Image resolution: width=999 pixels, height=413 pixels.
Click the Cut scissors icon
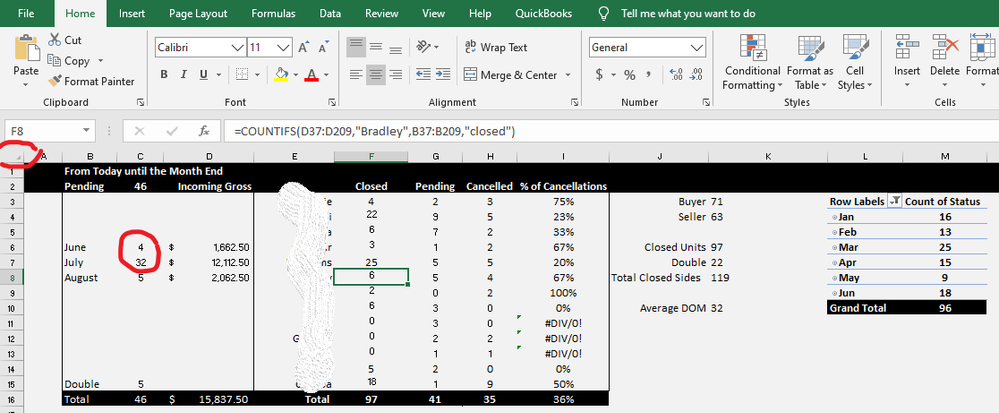pos(55,40)
